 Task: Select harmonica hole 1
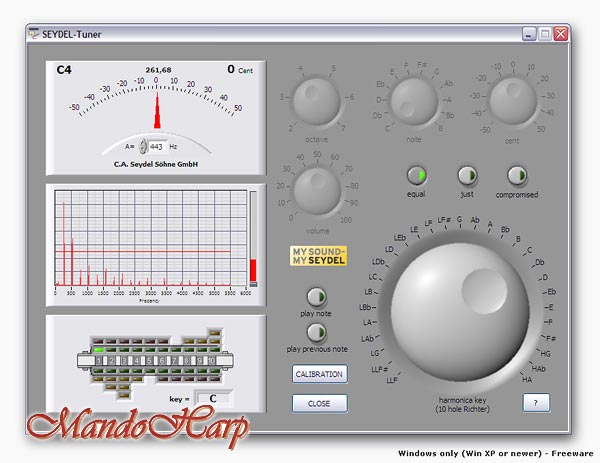pyautogui.click(x=99, y=360)
